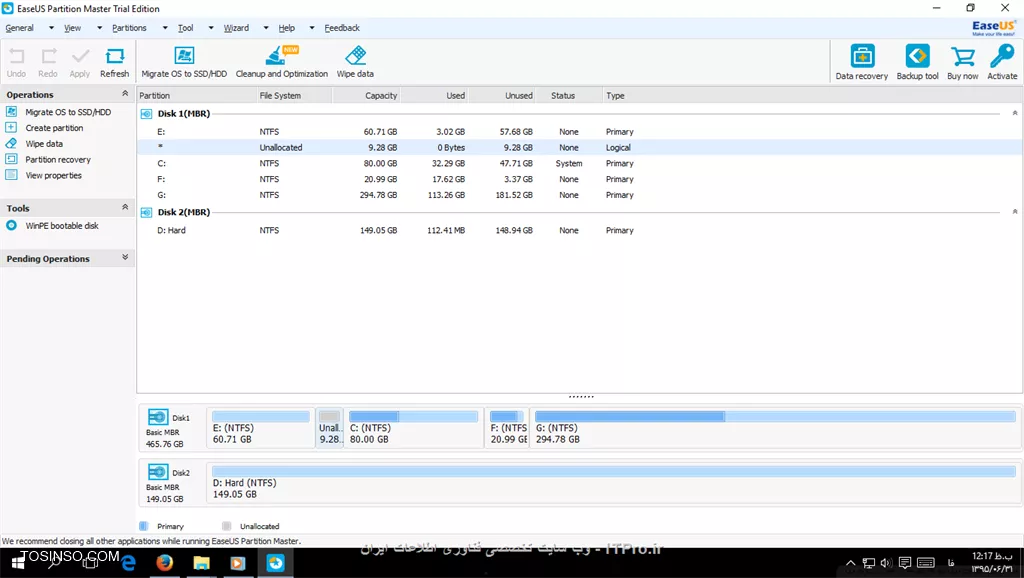Open dropdown arrow next to View menu
Image resolution: width=1024 pixels, height=578 pixels.
[x=99, y=28]
